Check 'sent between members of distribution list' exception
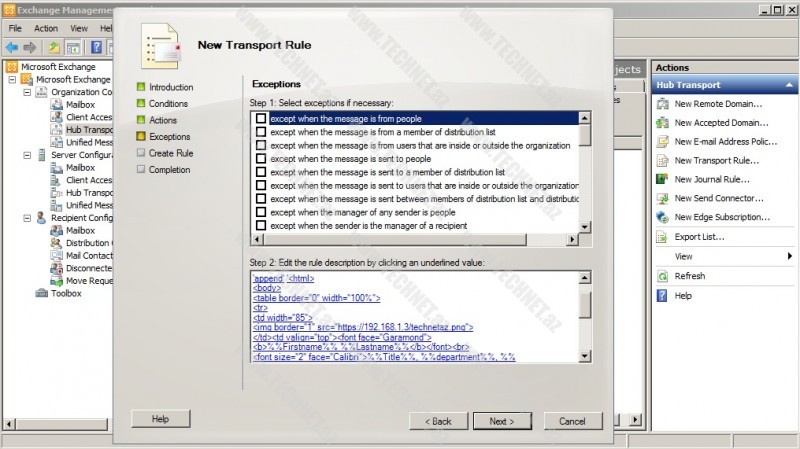This screenshot has width=800, height=449. 261,198
